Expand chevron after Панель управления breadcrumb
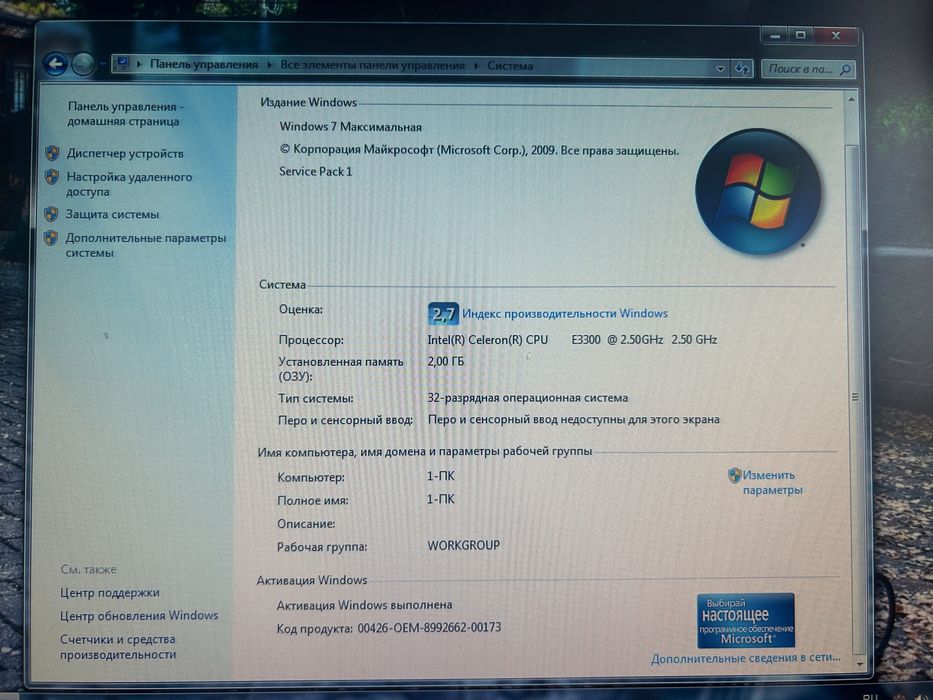 [x=269, y=65]
